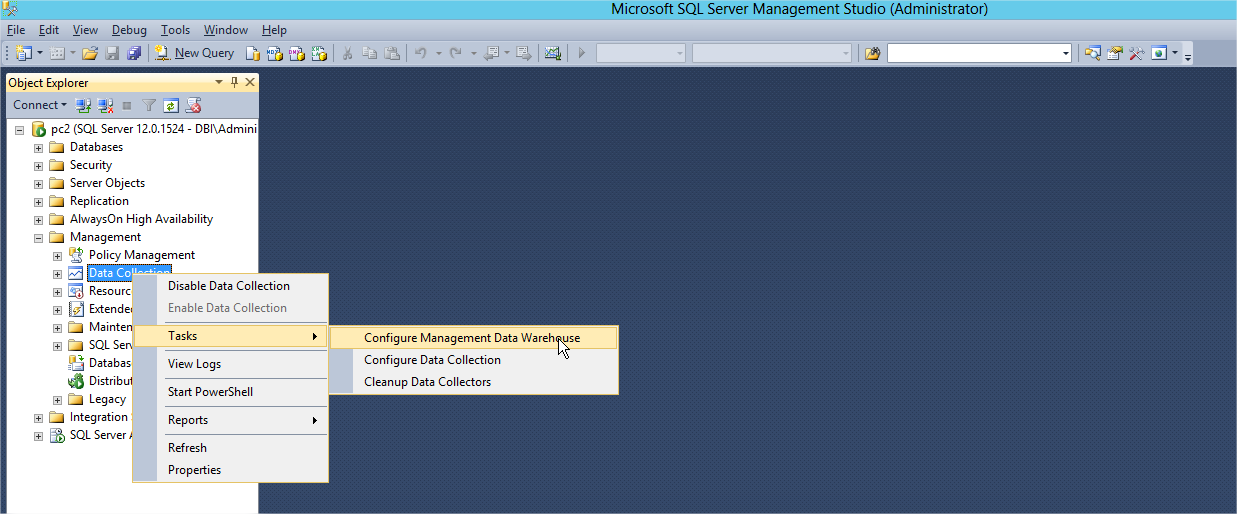Click the Database Engine Query icon

[x=253, y=53]
